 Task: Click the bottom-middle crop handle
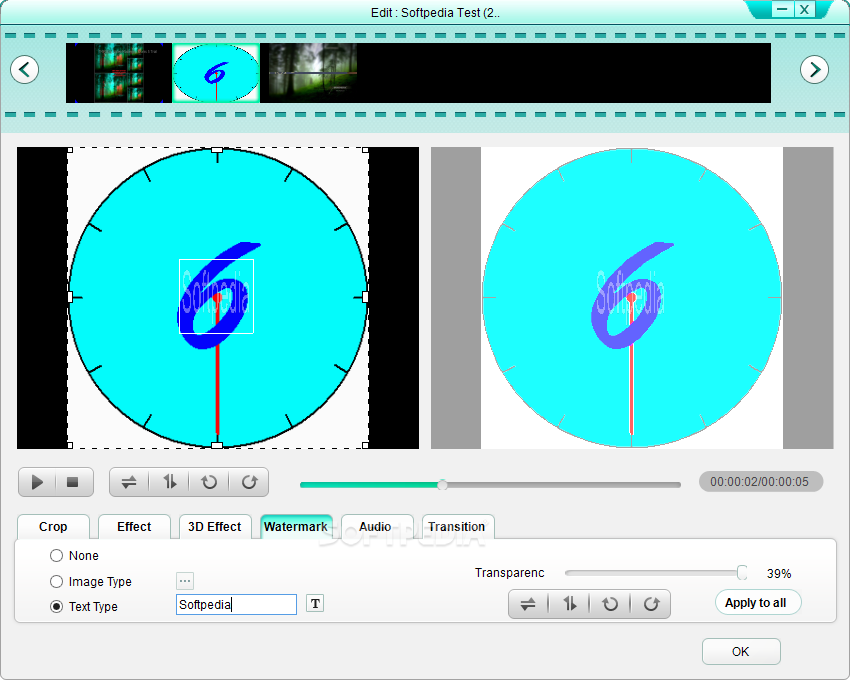(x=217, y=445)
